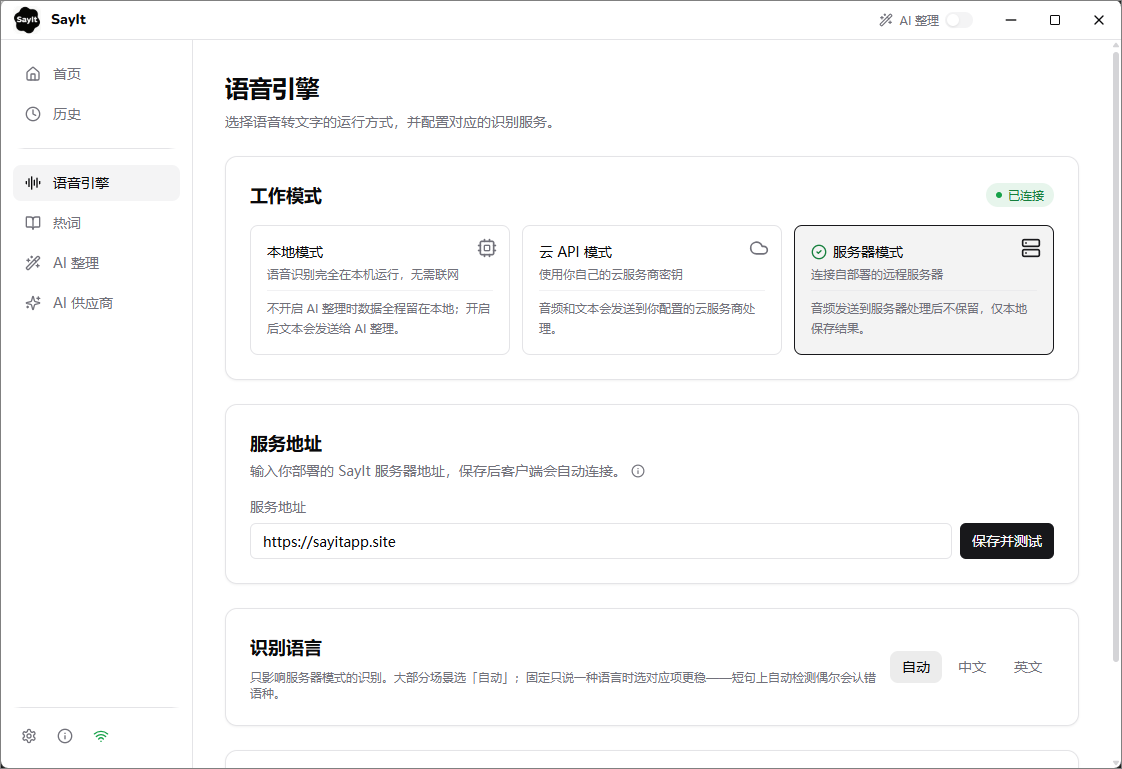1122x769 pixels.
Task: Click the chip icon on 本地模式 card
Action: (487, 248)
